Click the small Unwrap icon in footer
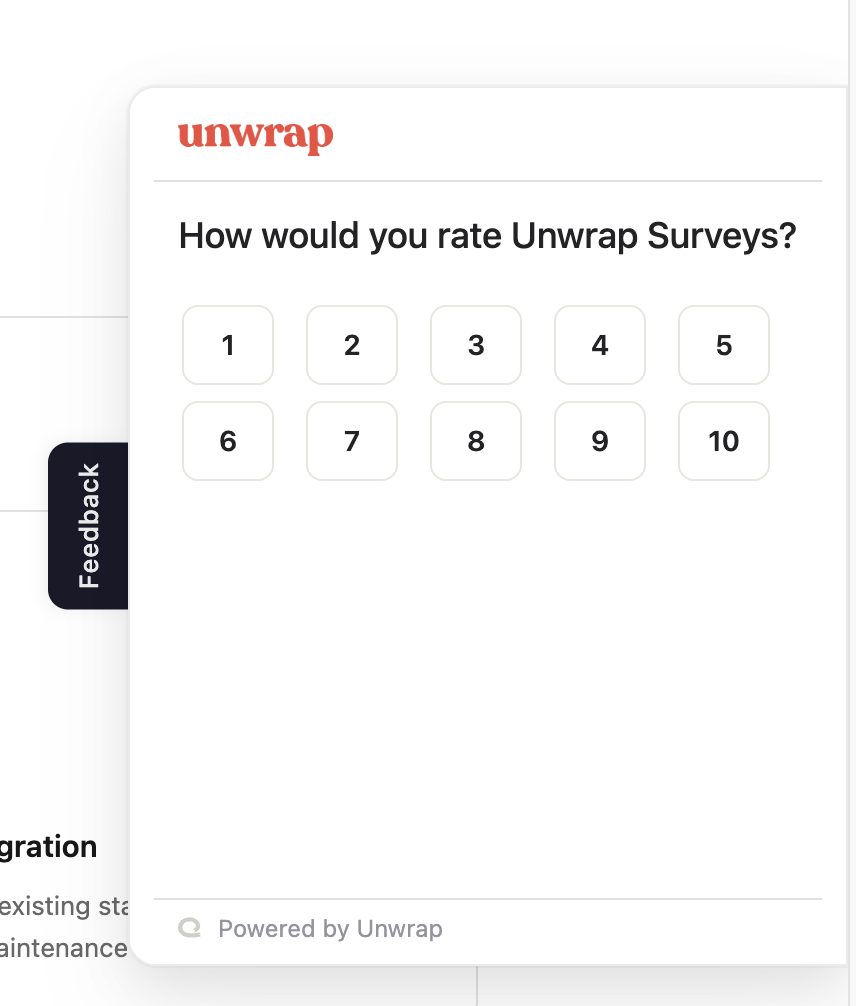The height and width of the screenshot is (1006, 856). [189, 928]
